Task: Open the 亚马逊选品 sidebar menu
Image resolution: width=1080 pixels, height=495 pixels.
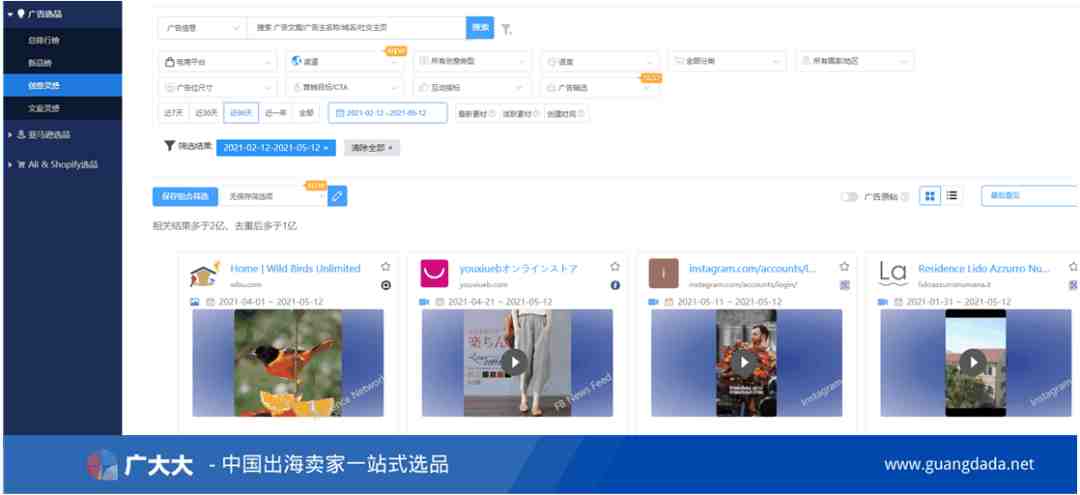Action: point(63,135)
